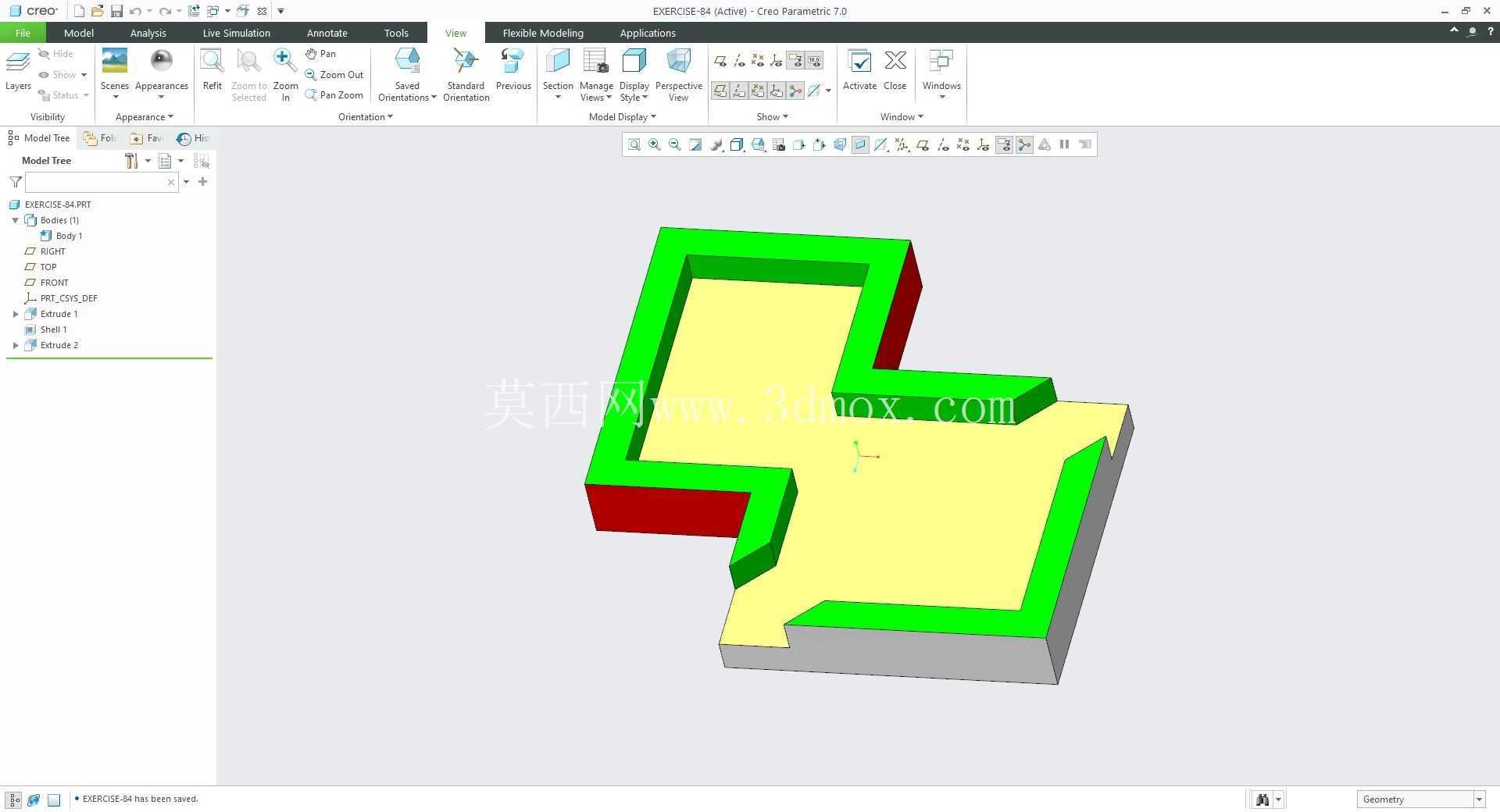Viewport: 1500px width, 812px height.
Task: Open the Scenes gallery
Action: click(114, 74)
